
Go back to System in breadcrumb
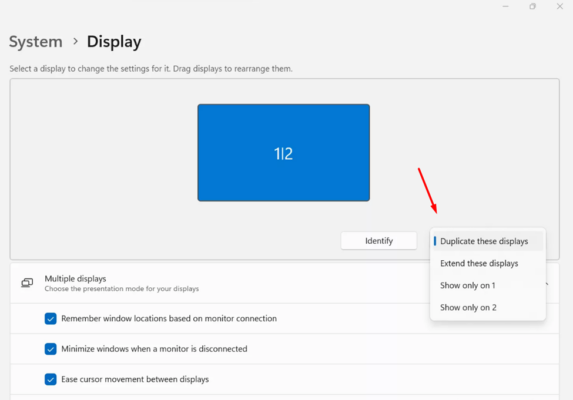click(x=36, y=42)
